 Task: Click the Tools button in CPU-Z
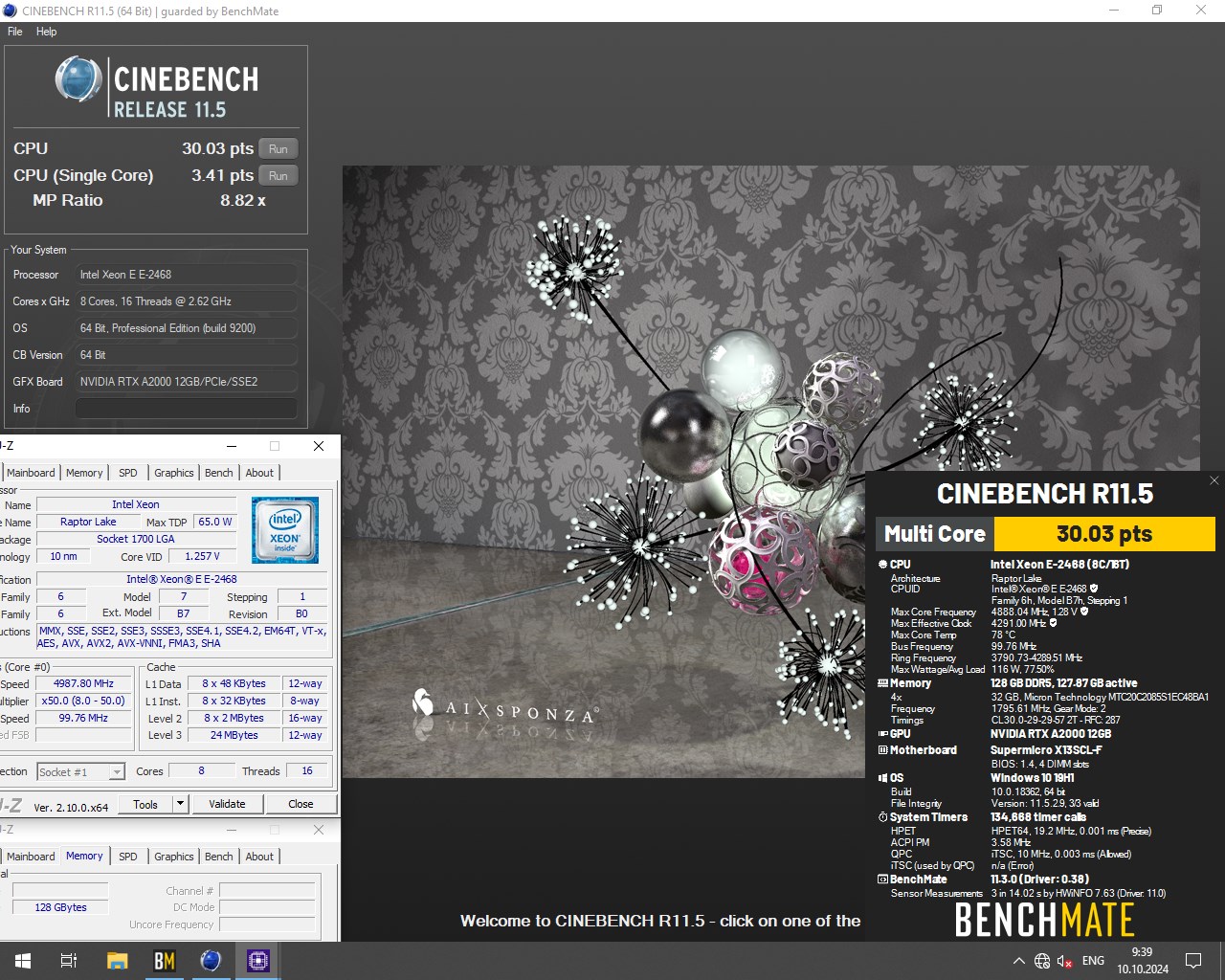coord(145,804)
